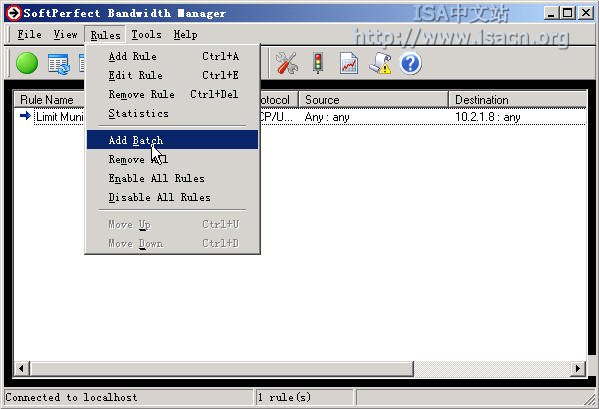Click 'Connected to localhost' status text
Screen dimensions: 599x409
pyautogui.click(x=71, y=398)
